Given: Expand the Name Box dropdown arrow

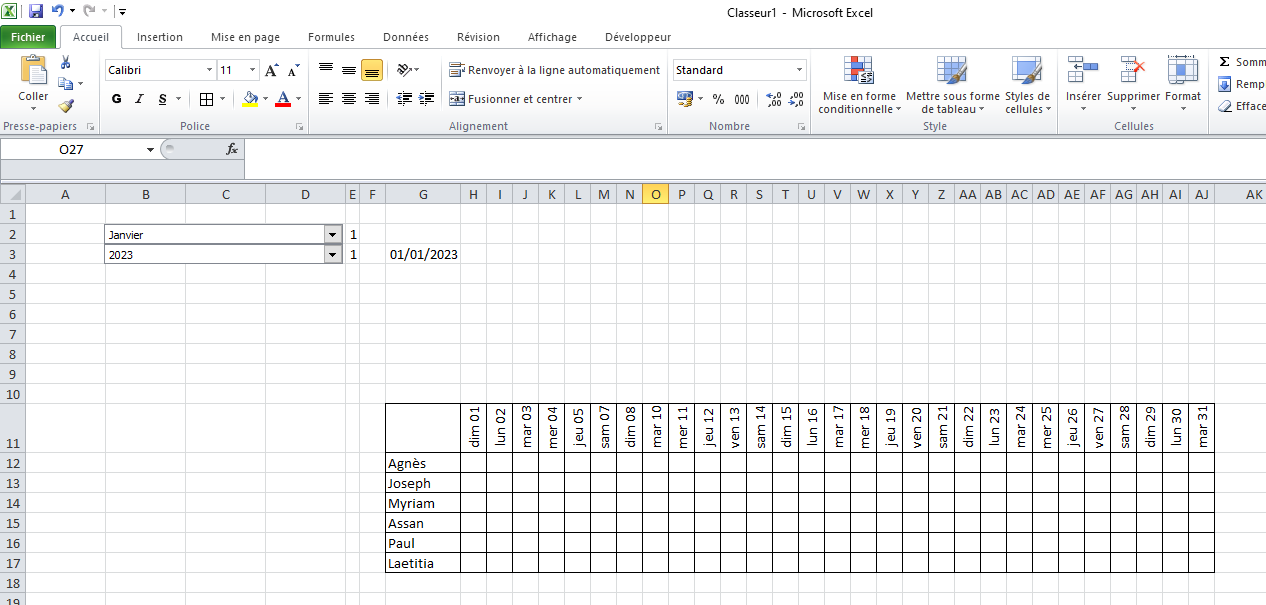Looking at the screenshot, I should pos(151,149).
